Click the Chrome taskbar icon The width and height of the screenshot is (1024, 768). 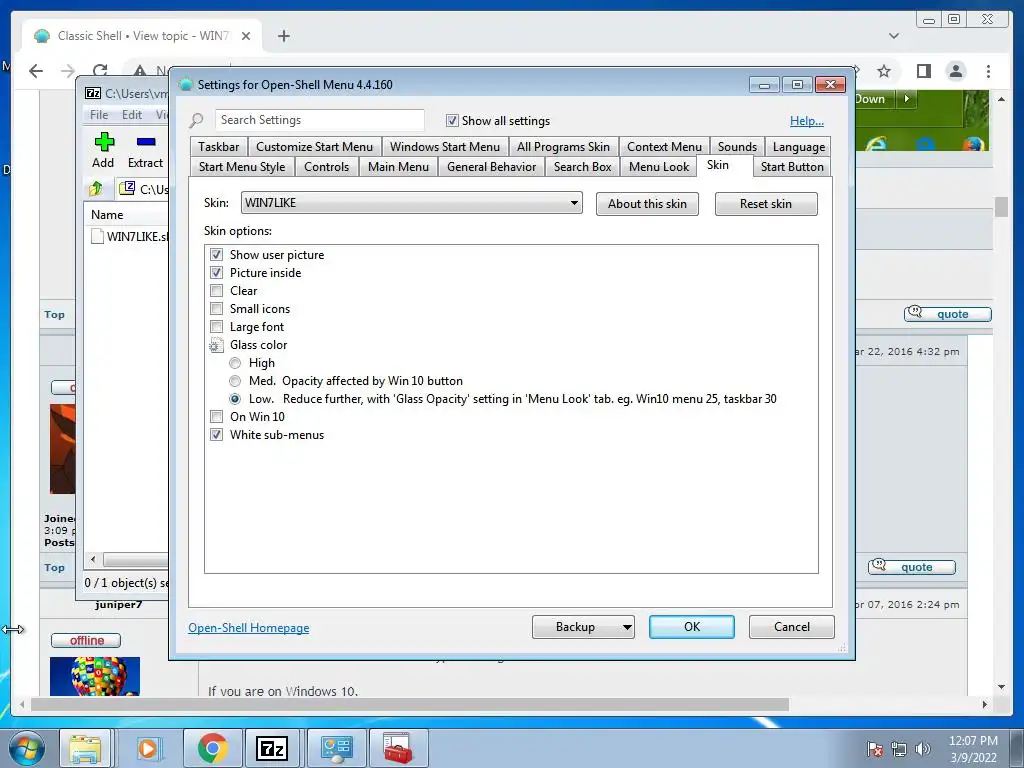[212, 748]
